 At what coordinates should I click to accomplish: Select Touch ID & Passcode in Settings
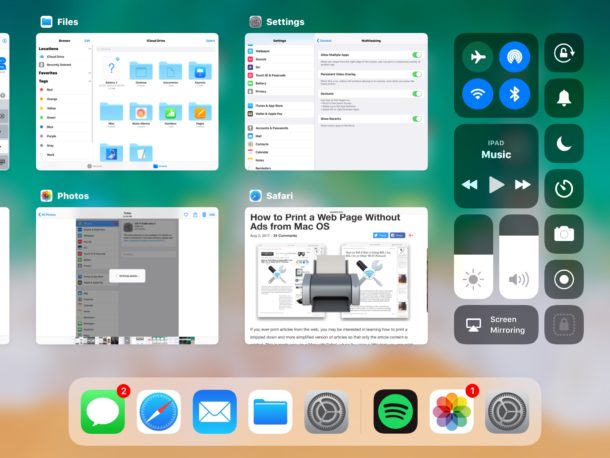pyautogui.click(x=280, y=75)
